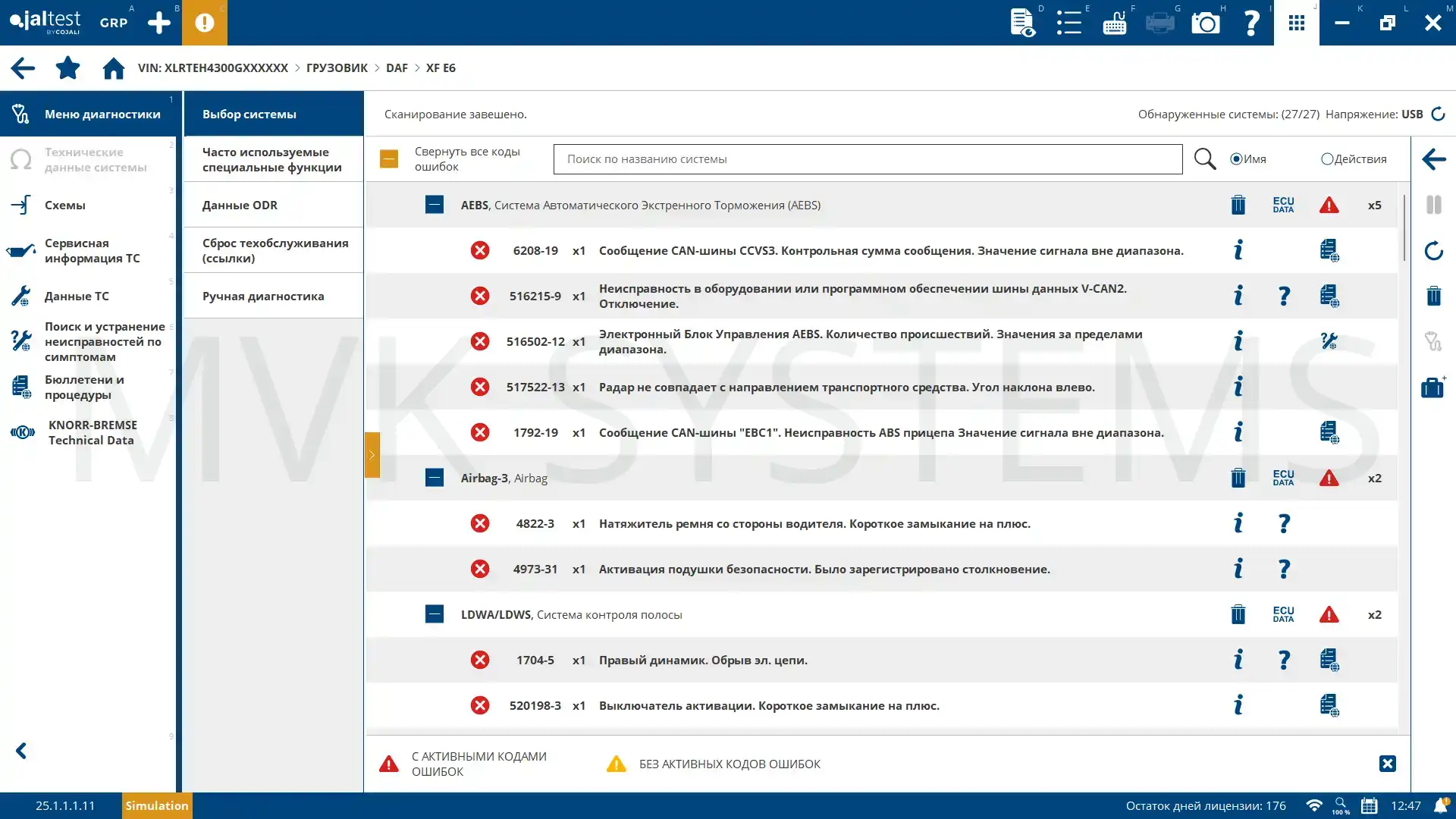Delete AEBS system error codes trash icon
1456x819 pixels.
click(1238, 205)
